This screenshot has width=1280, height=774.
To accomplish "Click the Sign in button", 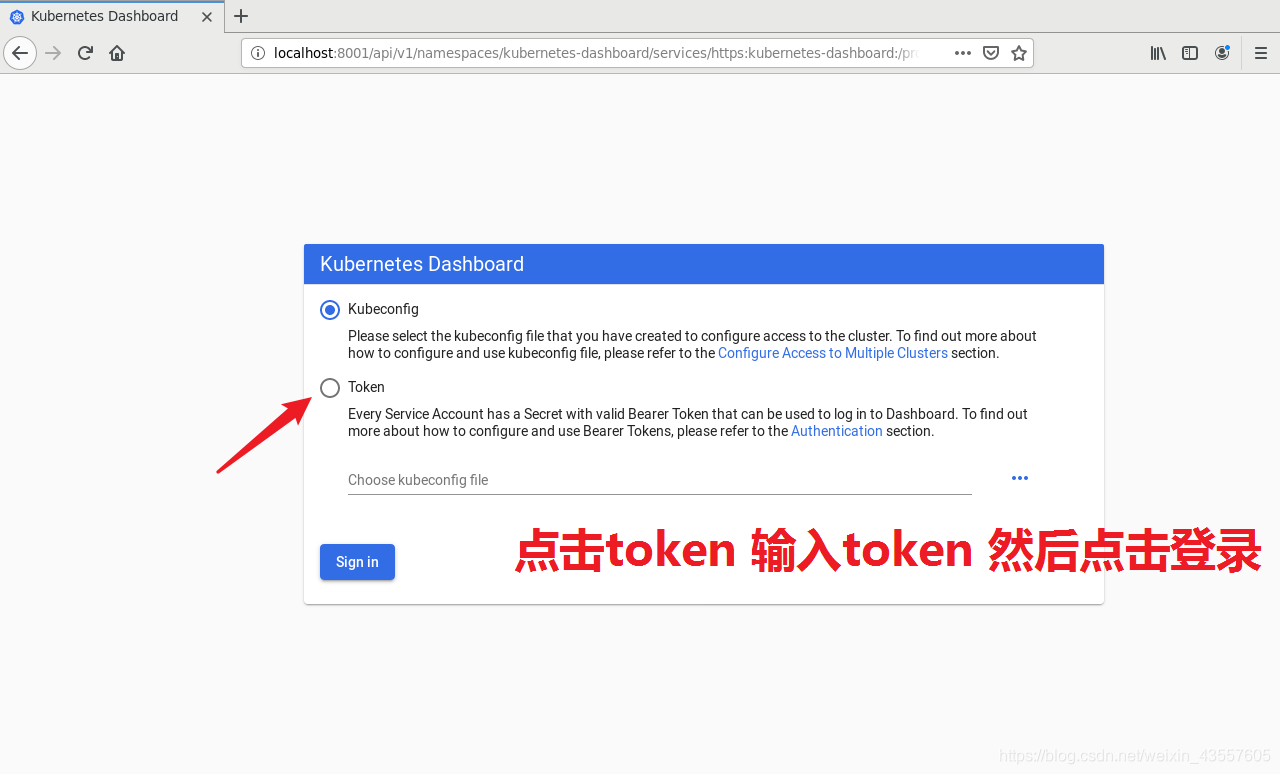I will click(357, 562).
